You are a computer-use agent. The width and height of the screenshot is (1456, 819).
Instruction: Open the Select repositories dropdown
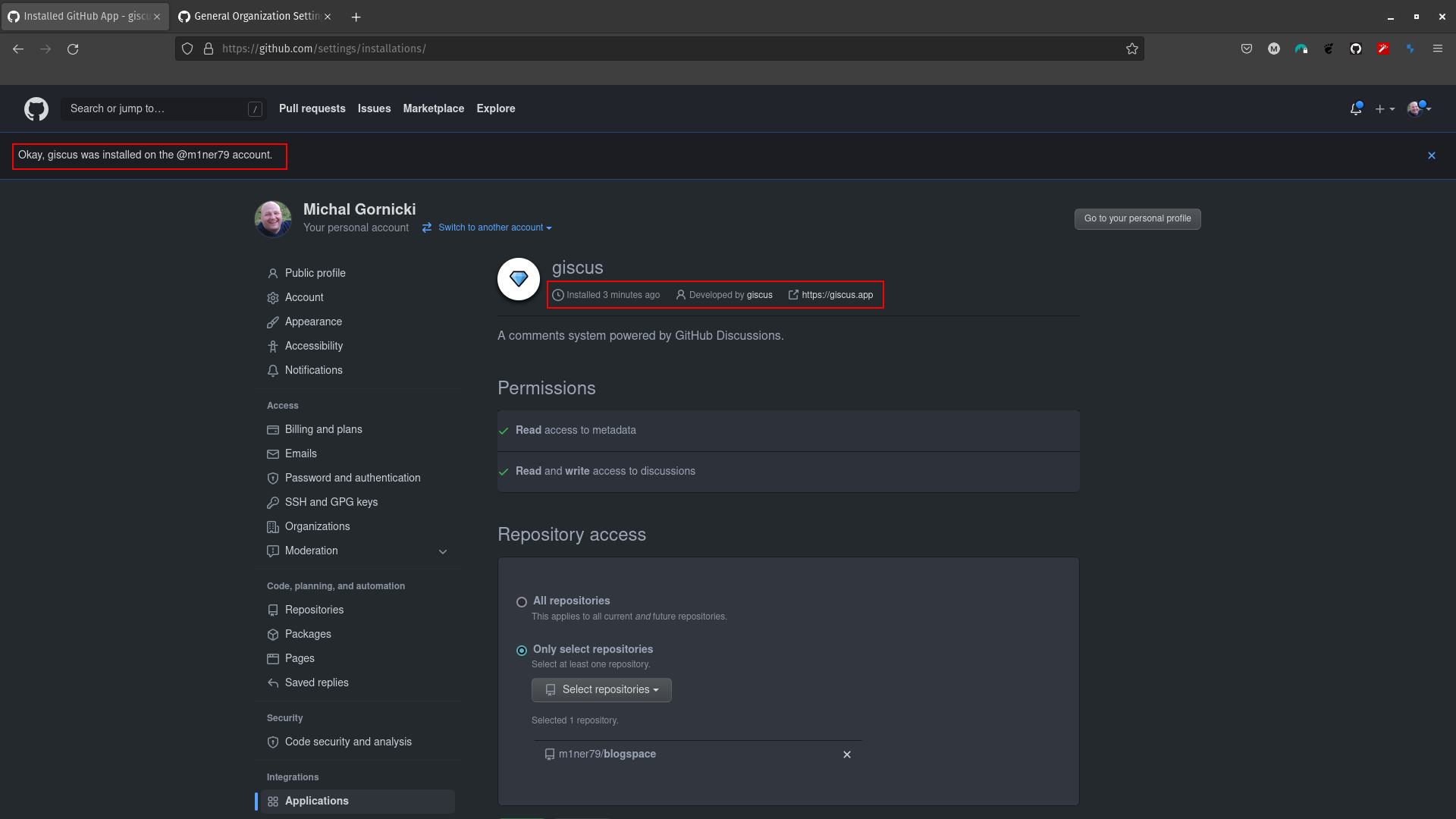[x=601, y=690]
